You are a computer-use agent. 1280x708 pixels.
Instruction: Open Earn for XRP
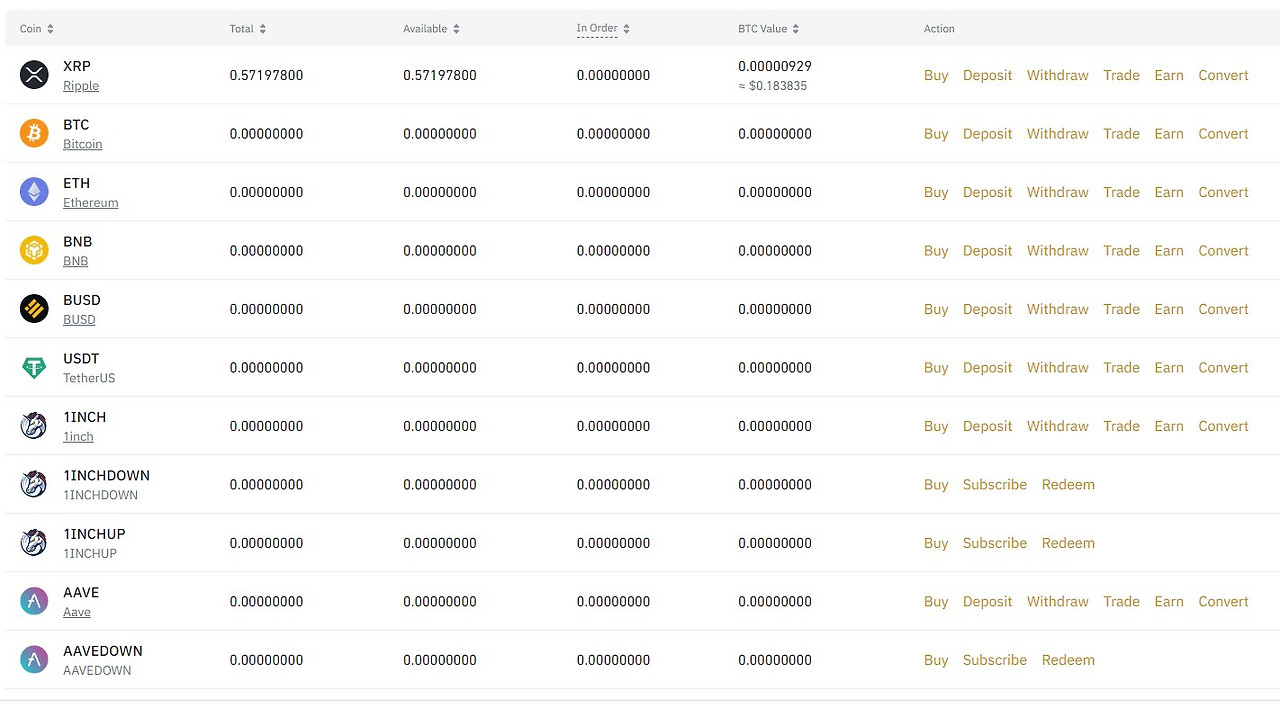coord(1169,75)
